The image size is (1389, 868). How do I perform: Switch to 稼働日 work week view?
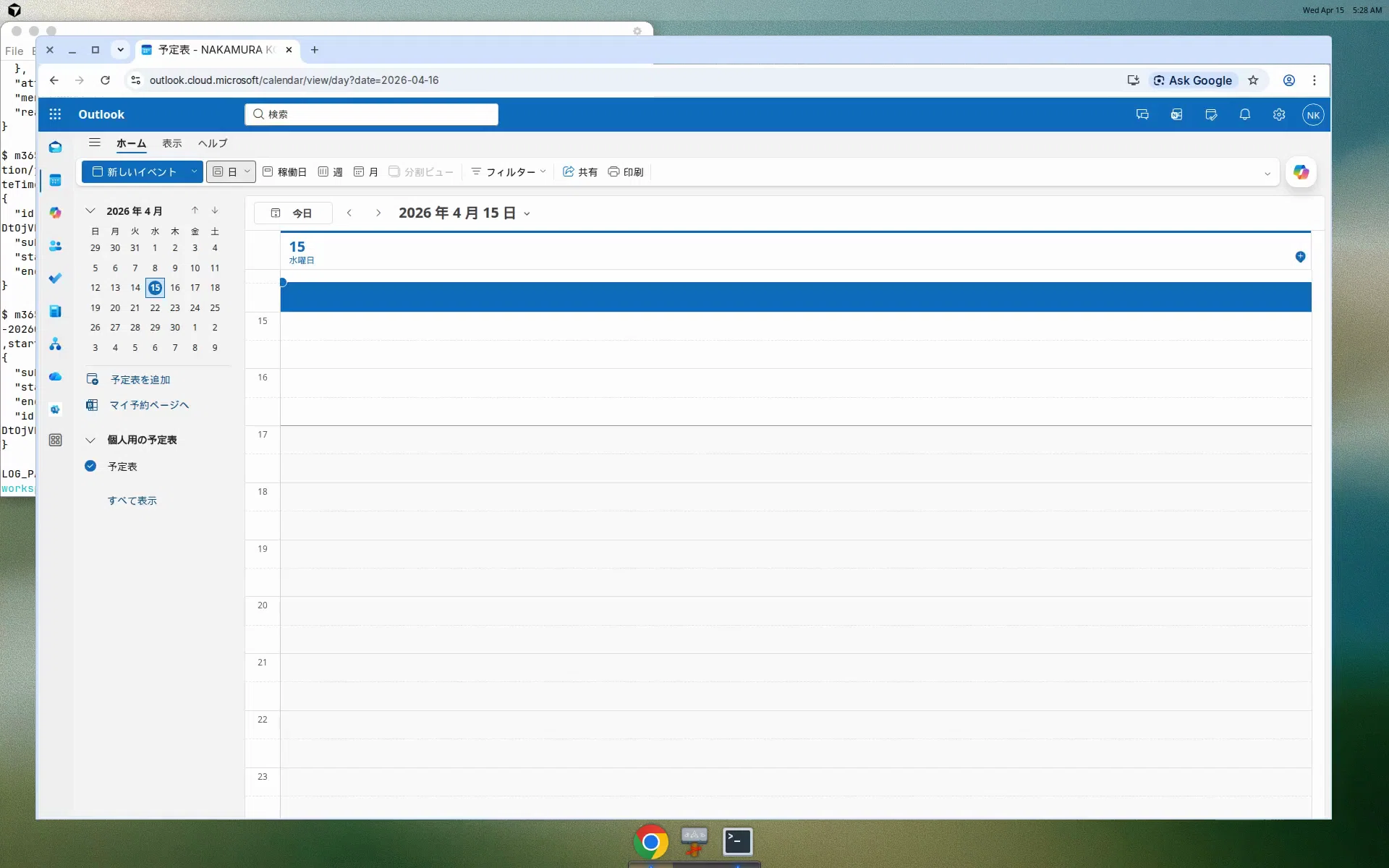(x=284, y=172)
